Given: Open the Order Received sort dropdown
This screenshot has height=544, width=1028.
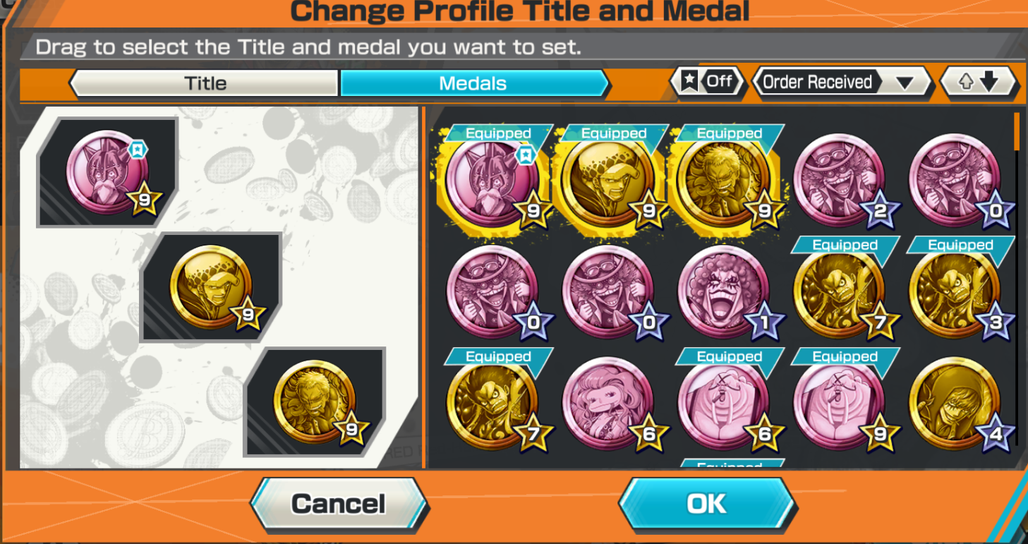Looking at the screenshot, I should [841, 83].
